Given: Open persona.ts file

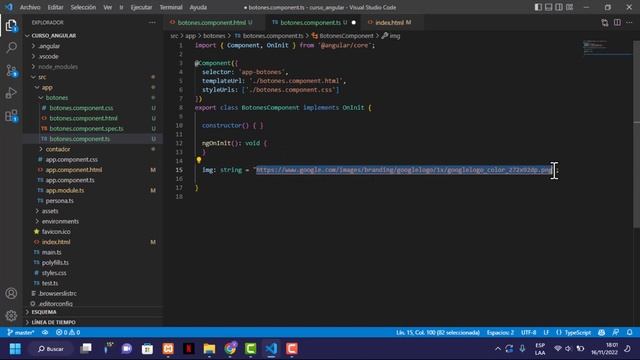Looking at the screenshot, I should tap(60, 201).
